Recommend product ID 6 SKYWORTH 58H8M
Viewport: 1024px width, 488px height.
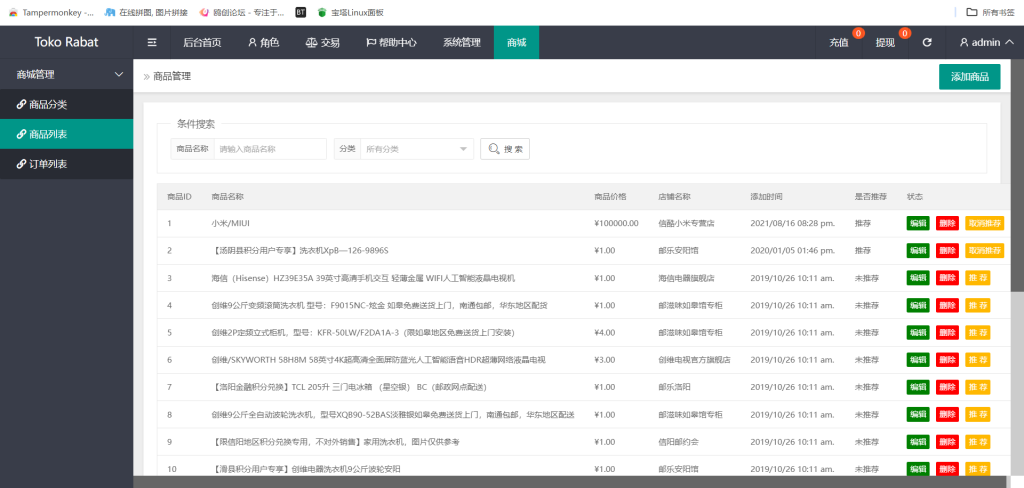[978, 360]
